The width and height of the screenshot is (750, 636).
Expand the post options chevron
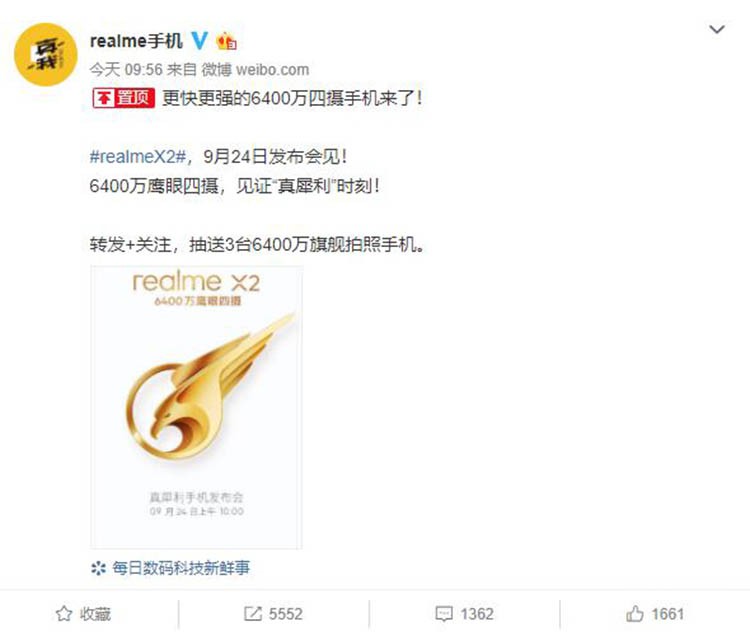click(717, 30)
